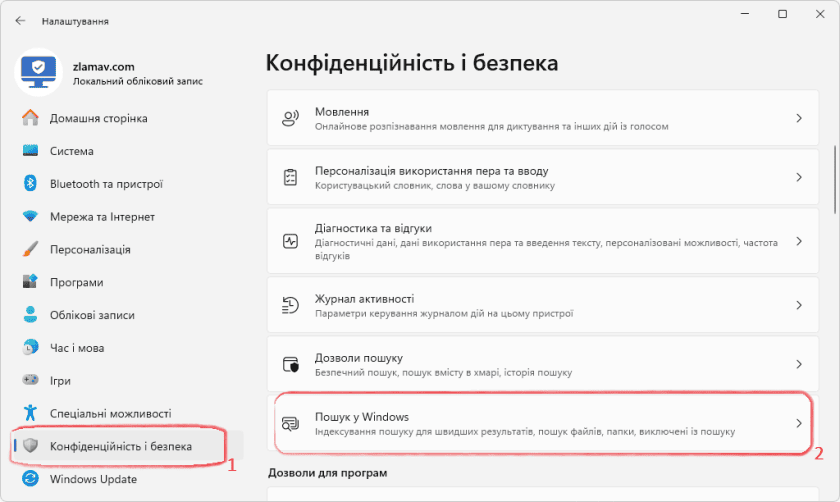The height and width of the screenshot is (502, 840).
Task: Go to Час і мова section
Action: (128, 348)
